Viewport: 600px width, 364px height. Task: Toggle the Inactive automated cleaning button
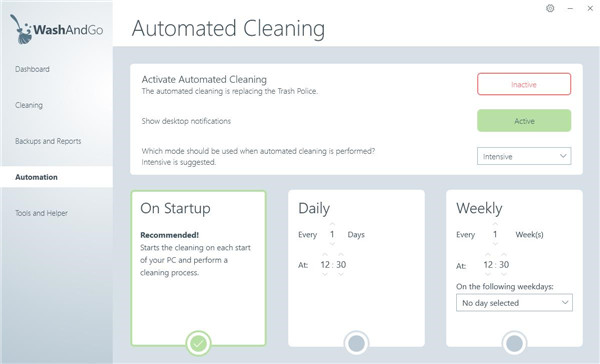(524, 84)
